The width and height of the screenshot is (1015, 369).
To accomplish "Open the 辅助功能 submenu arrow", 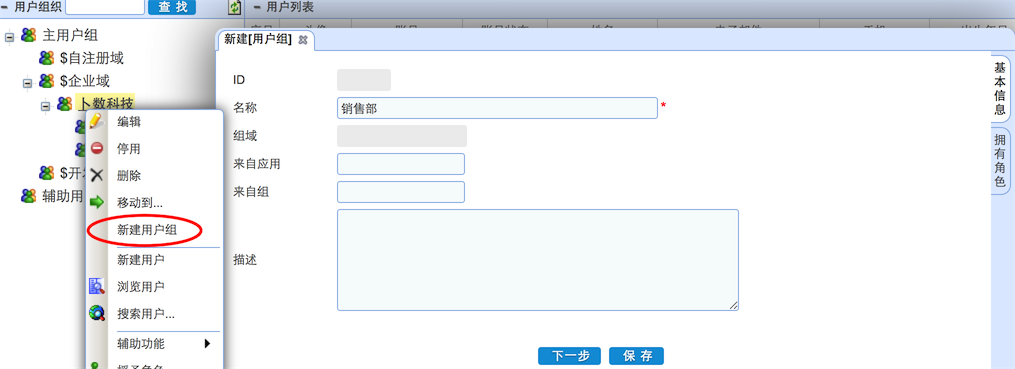I will tap(208, 344).
